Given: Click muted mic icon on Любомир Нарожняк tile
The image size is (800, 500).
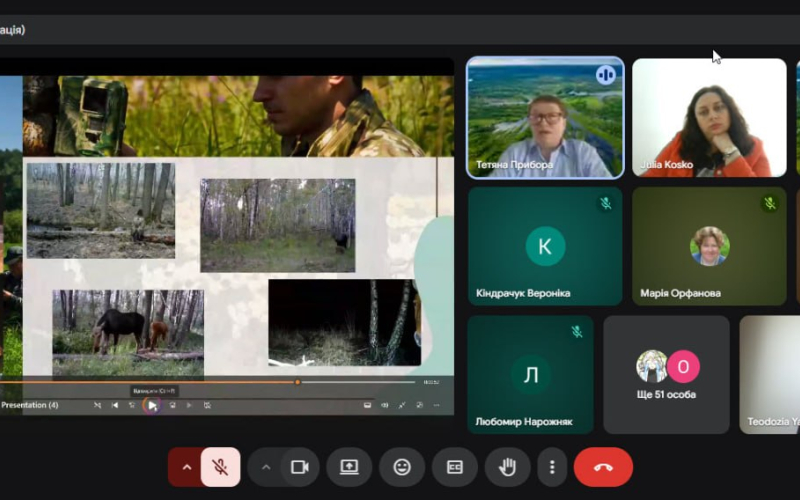Looking at the screenshot, I should pos(577,332).
